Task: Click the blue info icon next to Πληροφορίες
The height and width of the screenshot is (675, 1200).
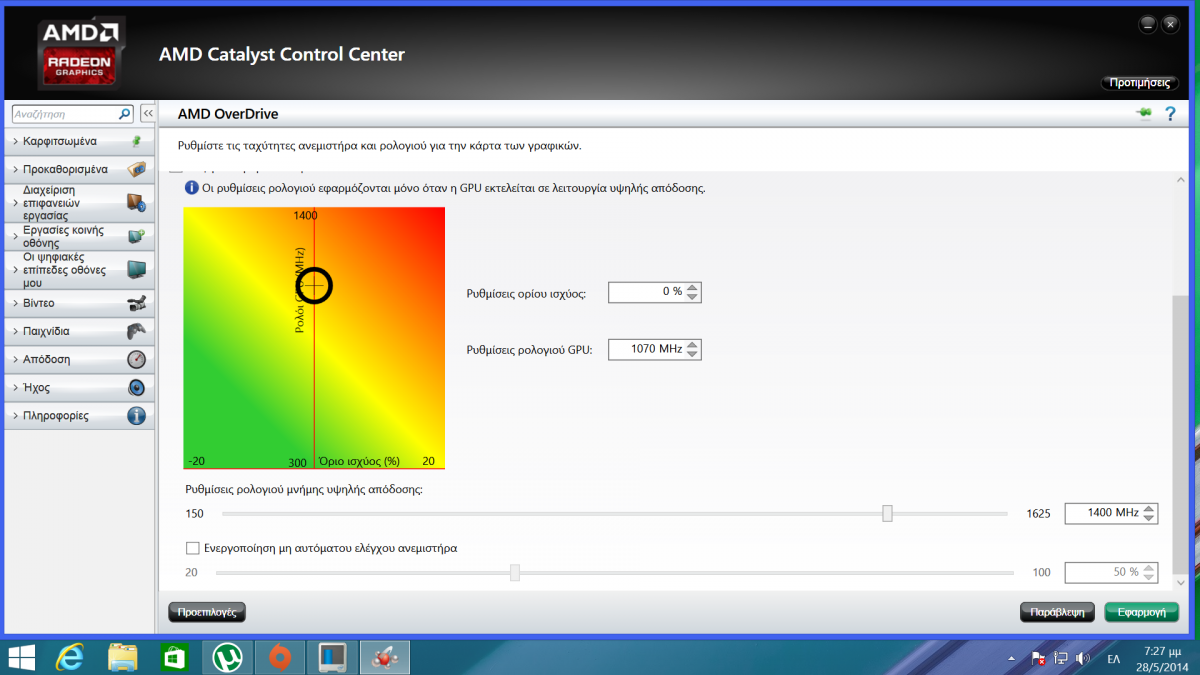Action: point(137,415)
